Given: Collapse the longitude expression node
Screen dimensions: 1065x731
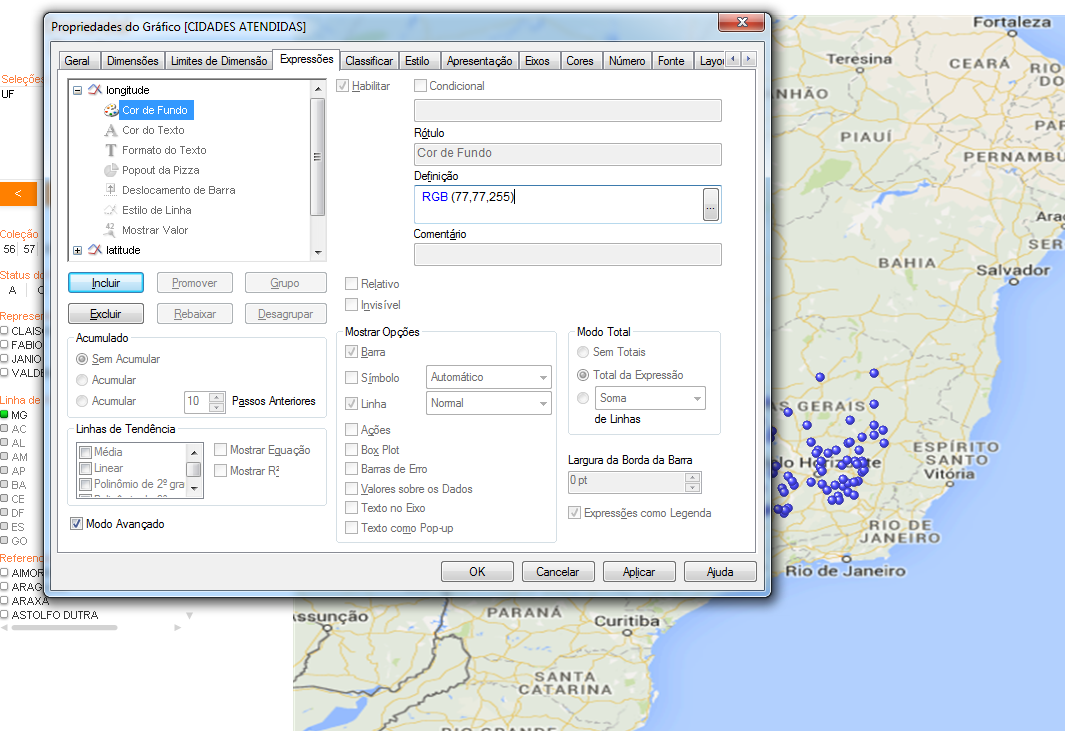Looking at the screenshot, I should [78, 90].
